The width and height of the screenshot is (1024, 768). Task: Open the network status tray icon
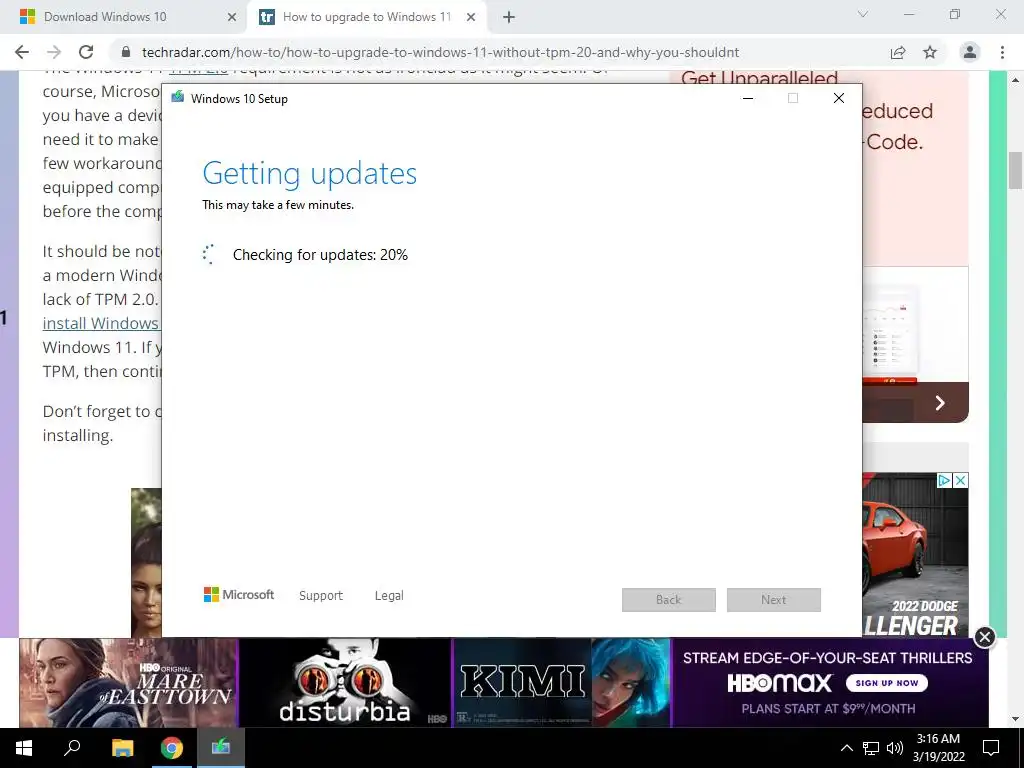[x=871, y=748]
